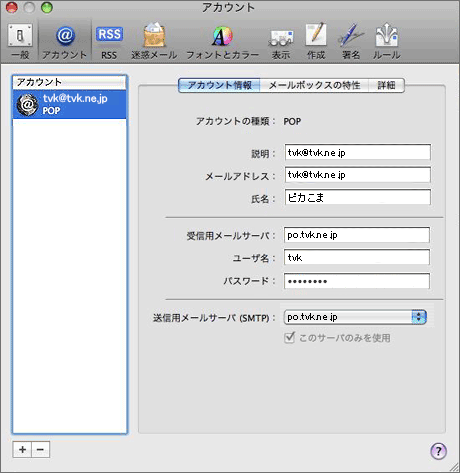Remove account with the minus button
The image size is (460, 473).
[40, 450]
